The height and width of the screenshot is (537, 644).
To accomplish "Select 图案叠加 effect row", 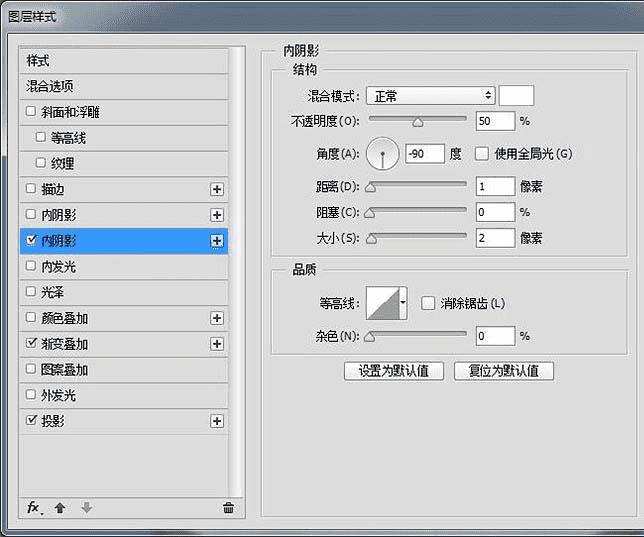I will [x=123, y=370].
